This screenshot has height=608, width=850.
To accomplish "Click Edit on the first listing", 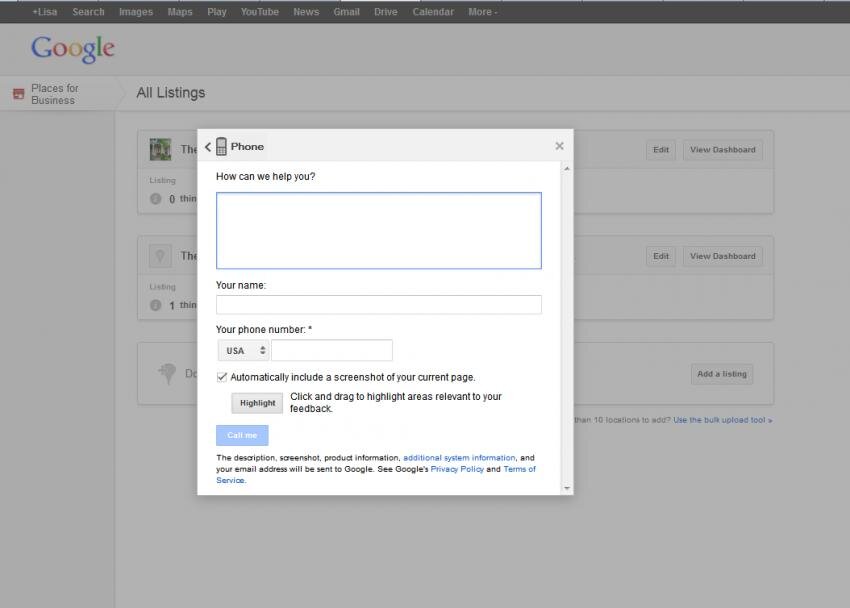I will tap(661, 150).
